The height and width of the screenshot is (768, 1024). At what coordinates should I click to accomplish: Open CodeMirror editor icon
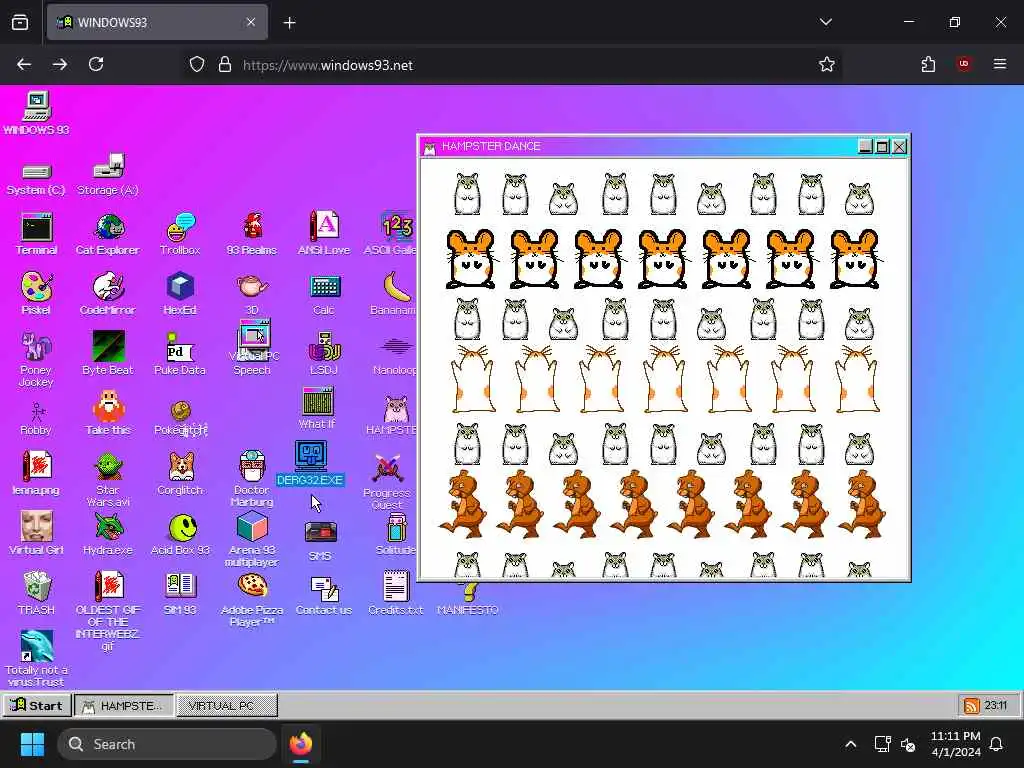click(x=108, y=293)
